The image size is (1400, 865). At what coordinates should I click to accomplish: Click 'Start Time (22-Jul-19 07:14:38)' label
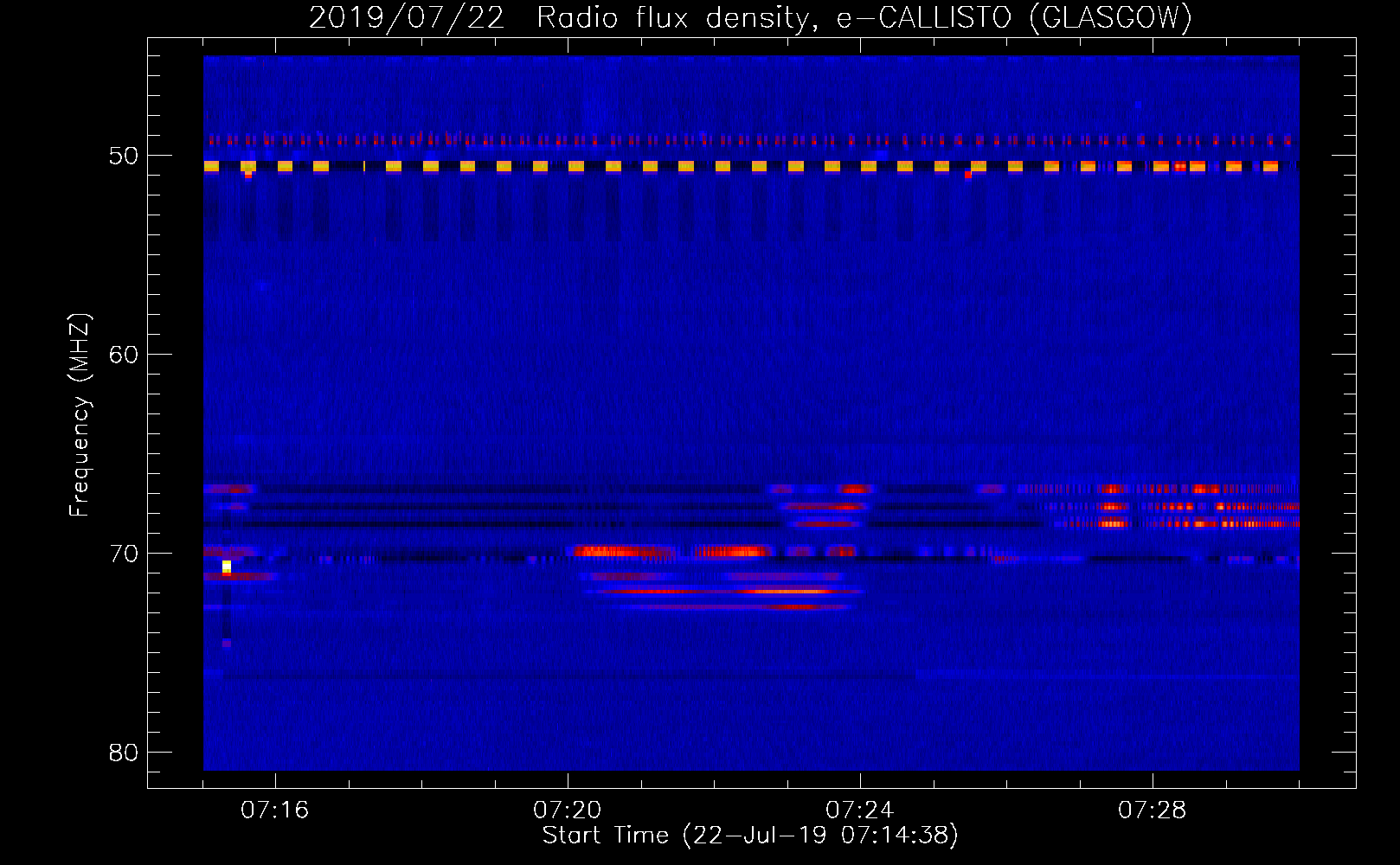[751, 836]
